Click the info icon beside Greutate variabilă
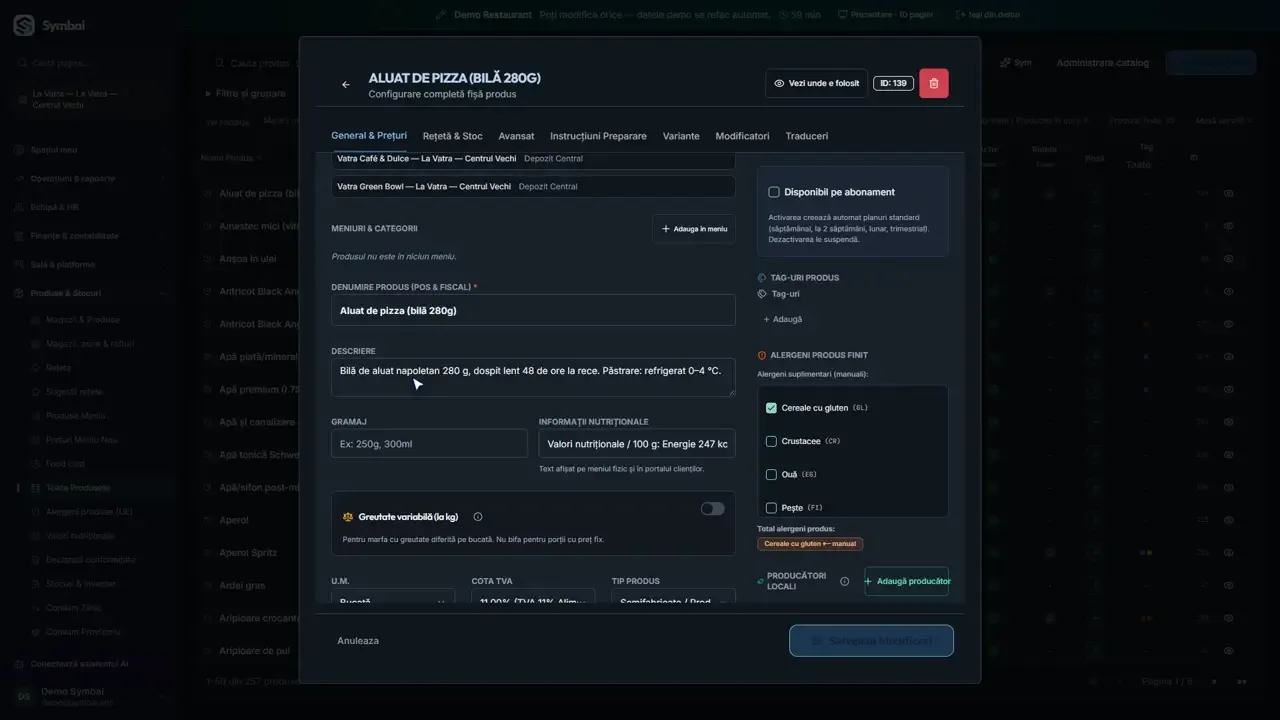Viewport: 1280px width, 720px height. pos(477,517)
